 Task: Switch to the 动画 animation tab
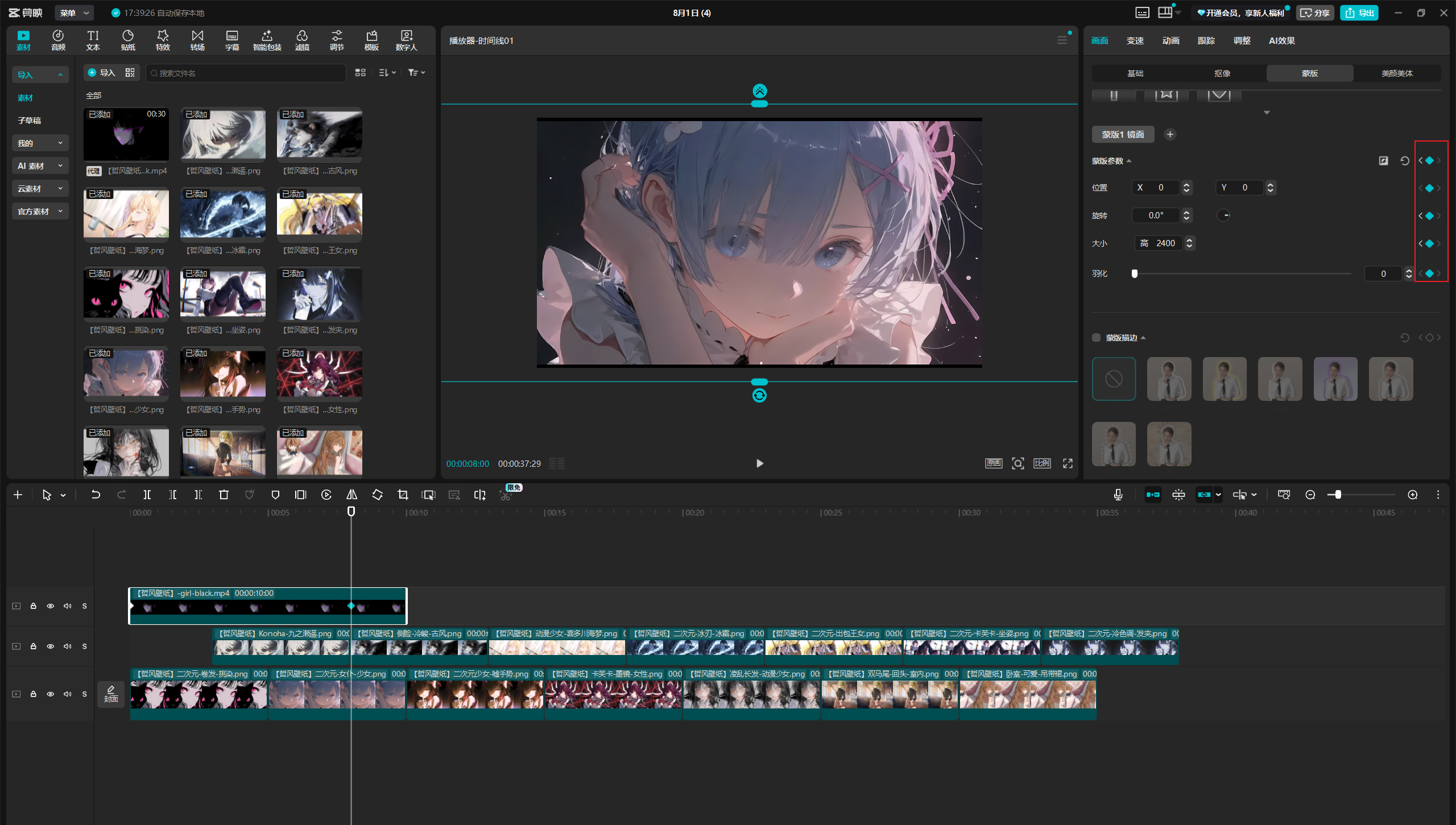(1170, 40)
